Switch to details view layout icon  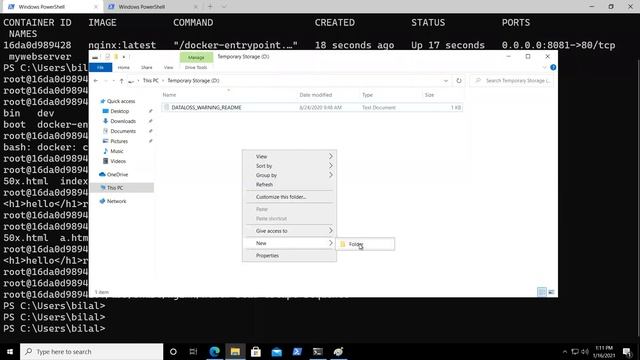point(542,292)
